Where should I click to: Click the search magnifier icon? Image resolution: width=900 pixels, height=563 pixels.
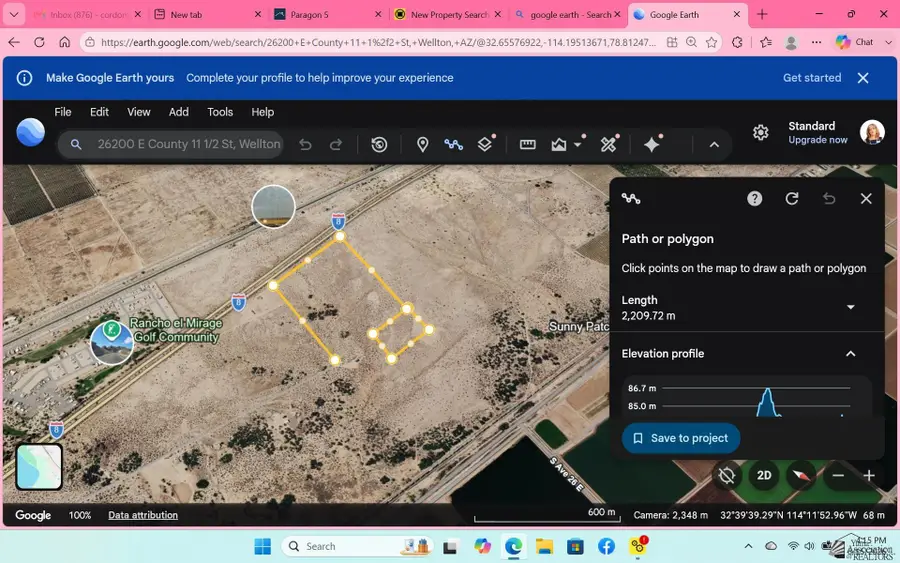(x=76, y=145)
